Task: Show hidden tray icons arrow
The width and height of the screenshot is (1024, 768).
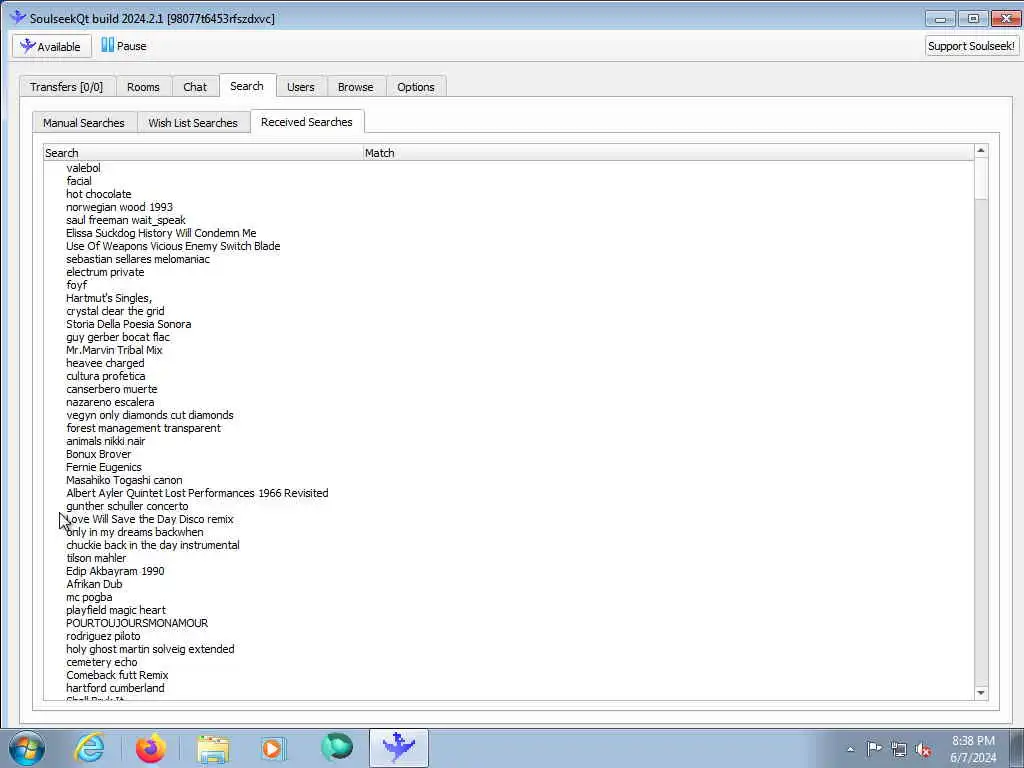Action: coord(850,749)
